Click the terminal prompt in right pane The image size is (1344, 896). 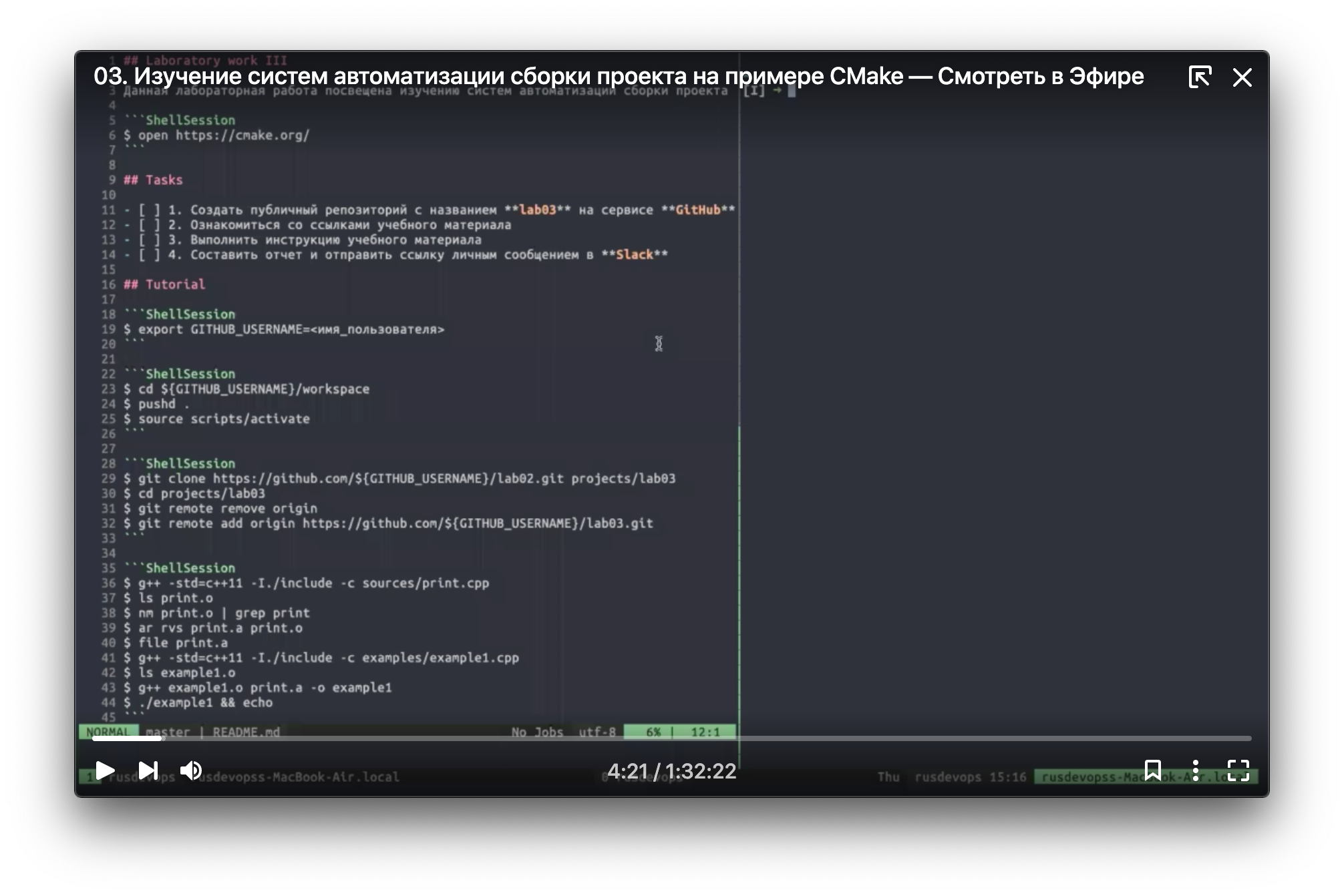(770, 91)
